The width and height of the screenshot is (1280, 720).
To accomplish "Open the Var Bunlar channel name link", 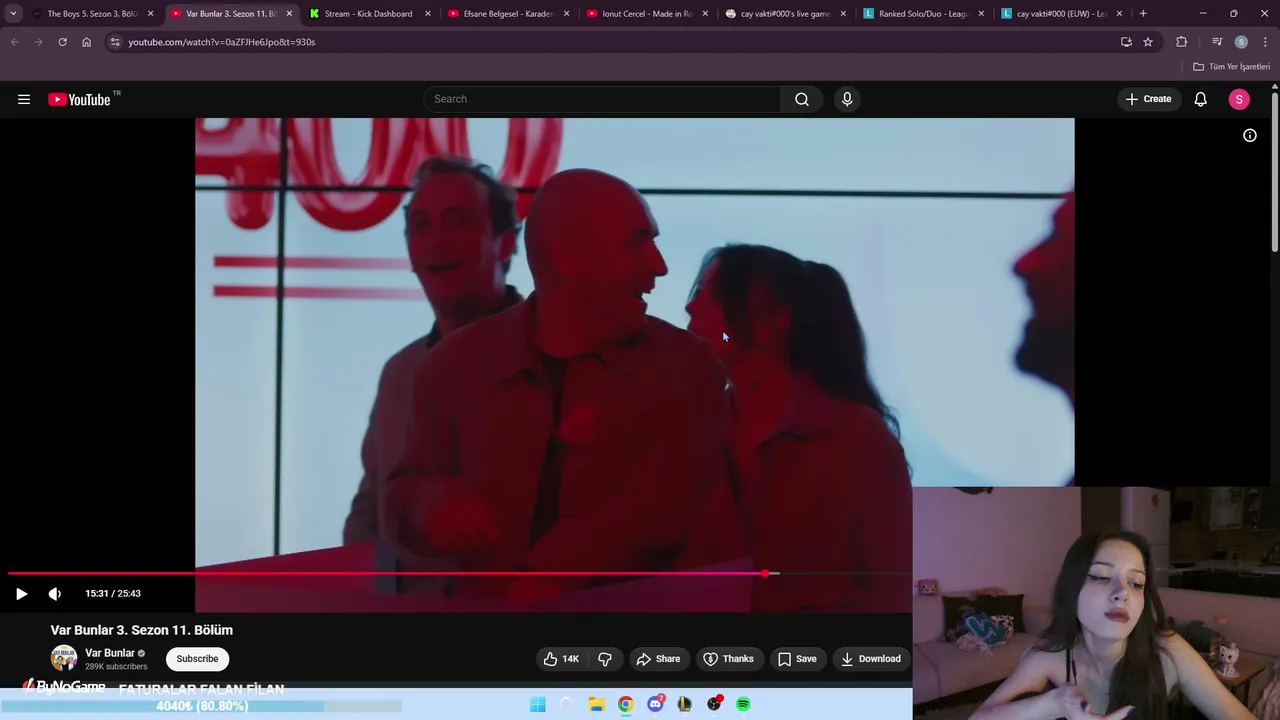I will coord(110,653).
